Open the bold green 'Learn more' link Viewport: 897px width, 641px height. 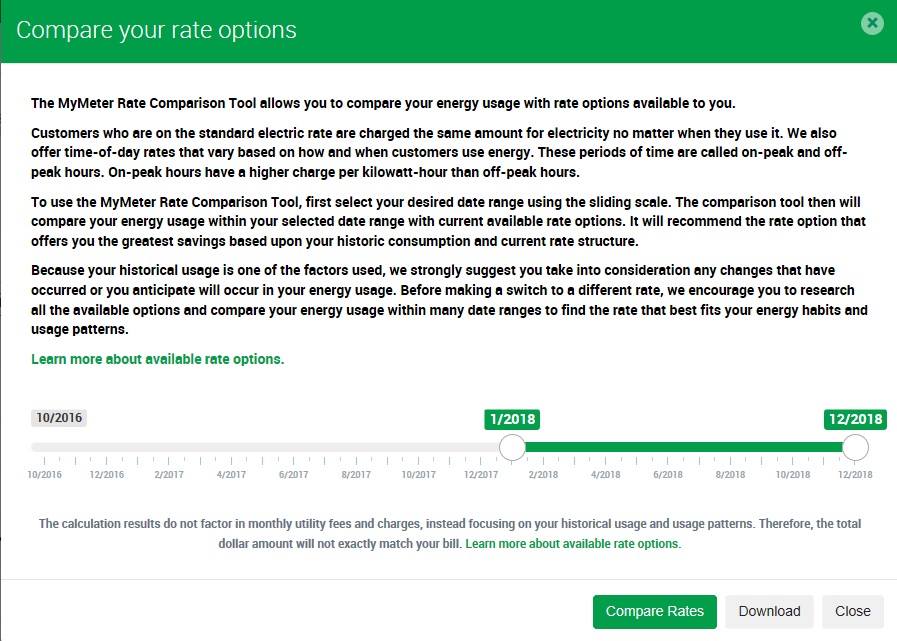(158, 359)
